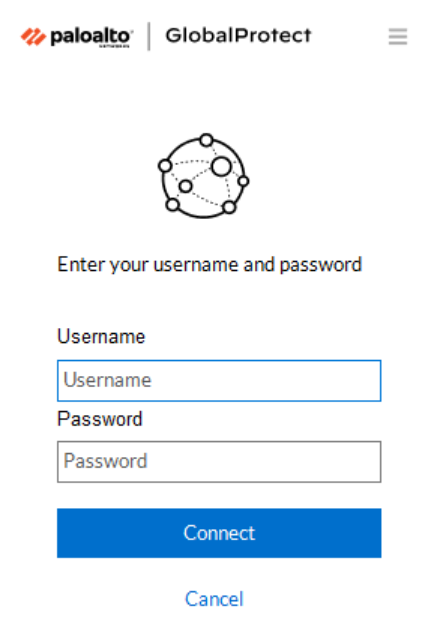Click the Username placeholder text in the box
Image resolution: width=431 pixels, height=631 pixels.
pyautogui.click(x=107, y=380)
